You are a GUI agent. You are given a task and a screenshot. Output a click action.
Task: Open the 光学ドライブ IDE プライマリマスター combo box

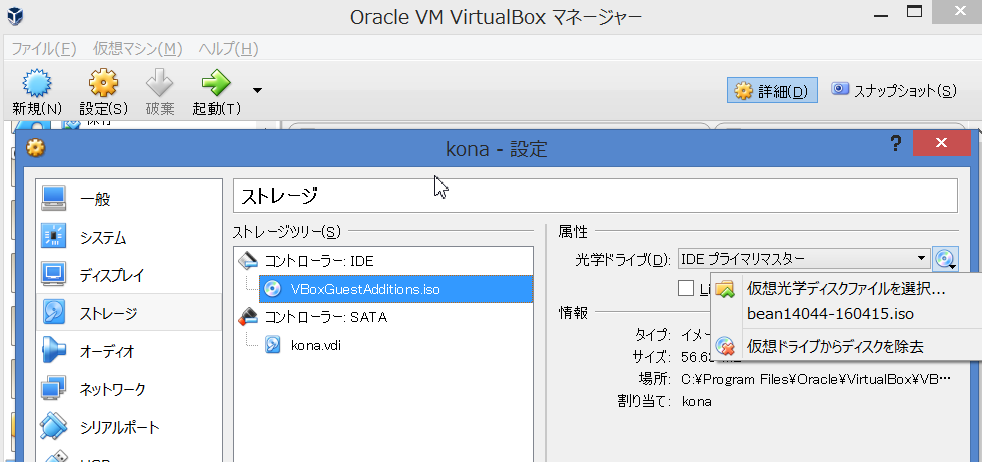pos(804,259)
